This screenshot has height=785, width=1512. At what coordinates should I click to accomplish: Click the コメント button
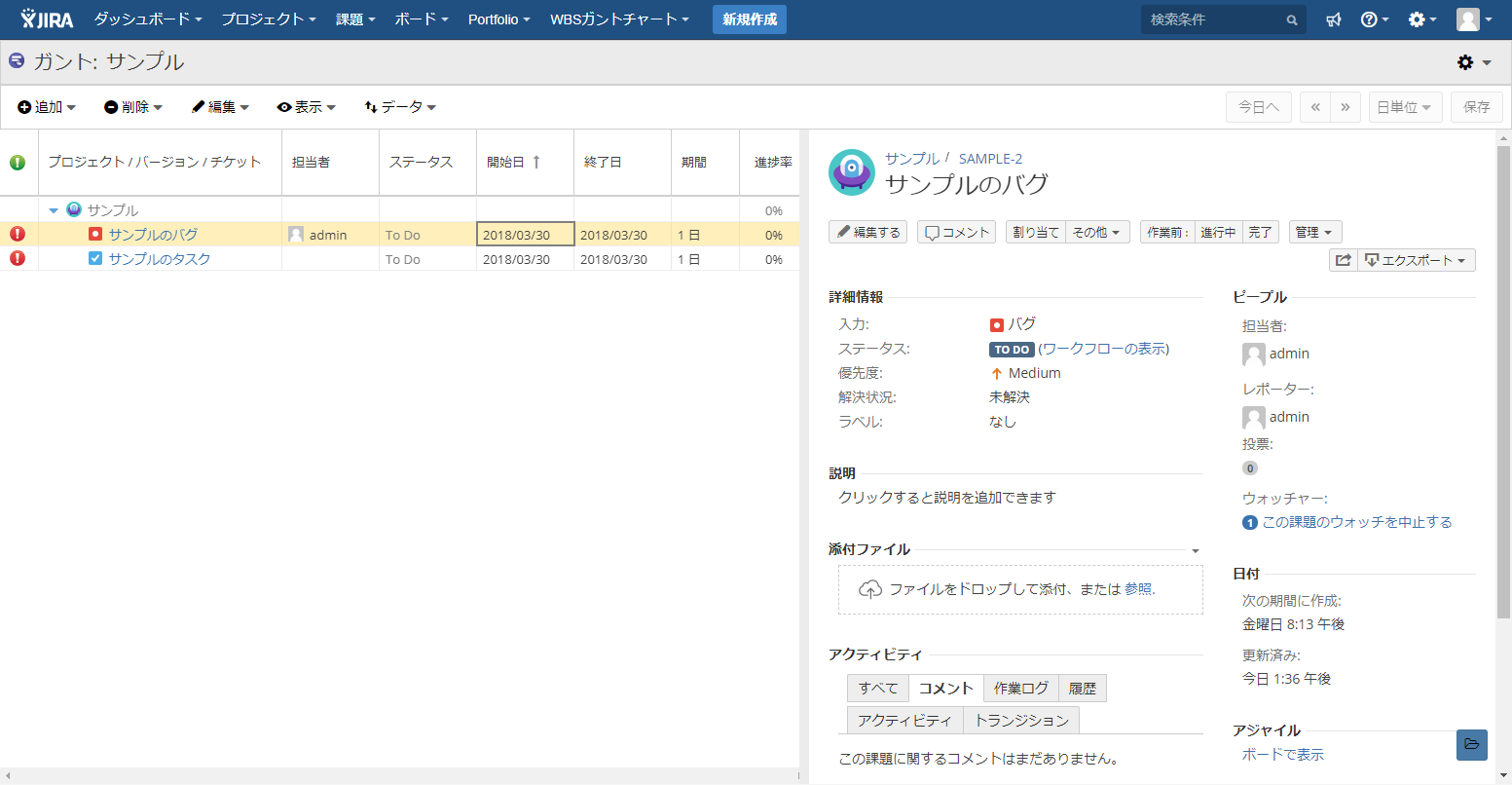956,232
